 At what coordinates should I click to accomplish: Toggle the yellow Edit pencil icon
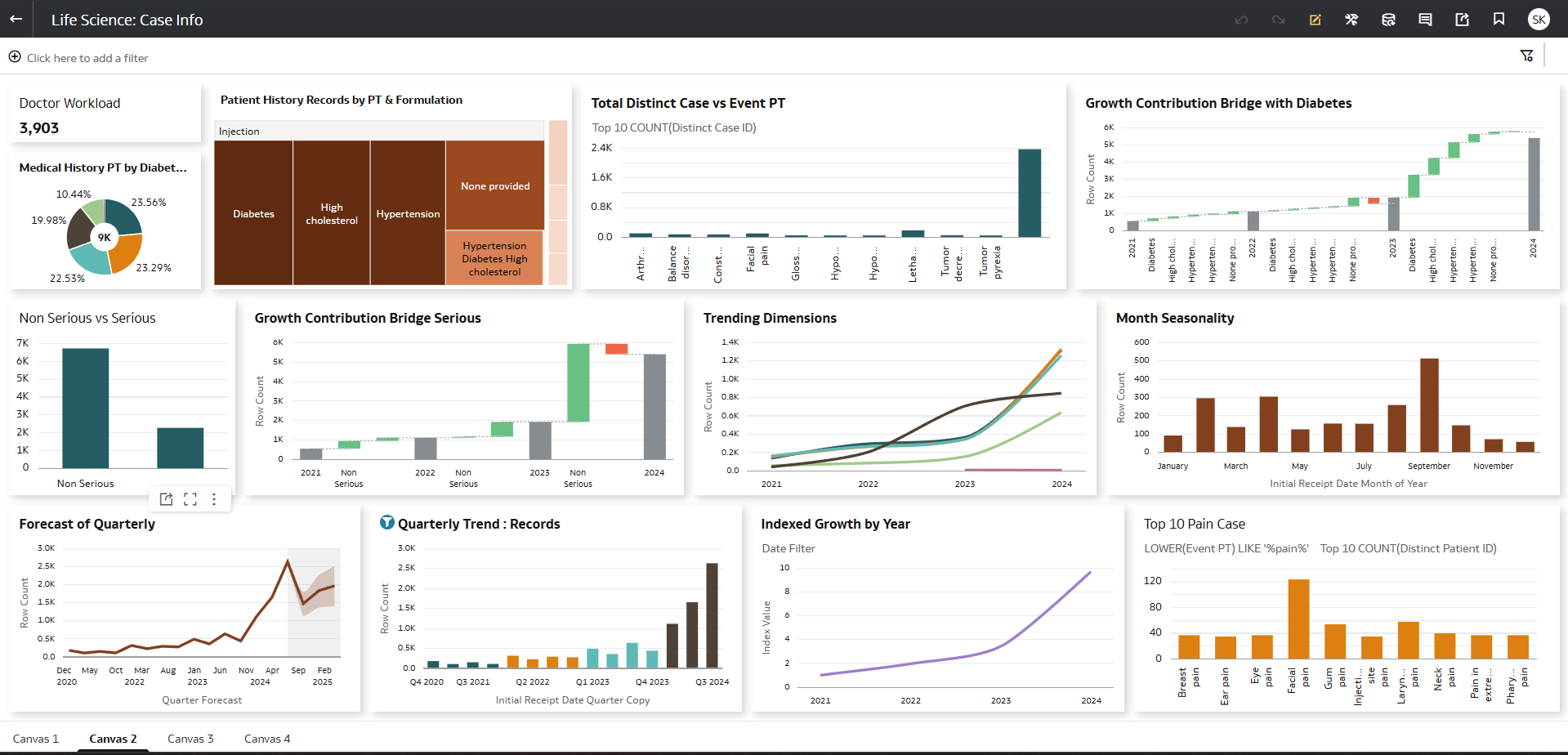[x=1315, y=20]
